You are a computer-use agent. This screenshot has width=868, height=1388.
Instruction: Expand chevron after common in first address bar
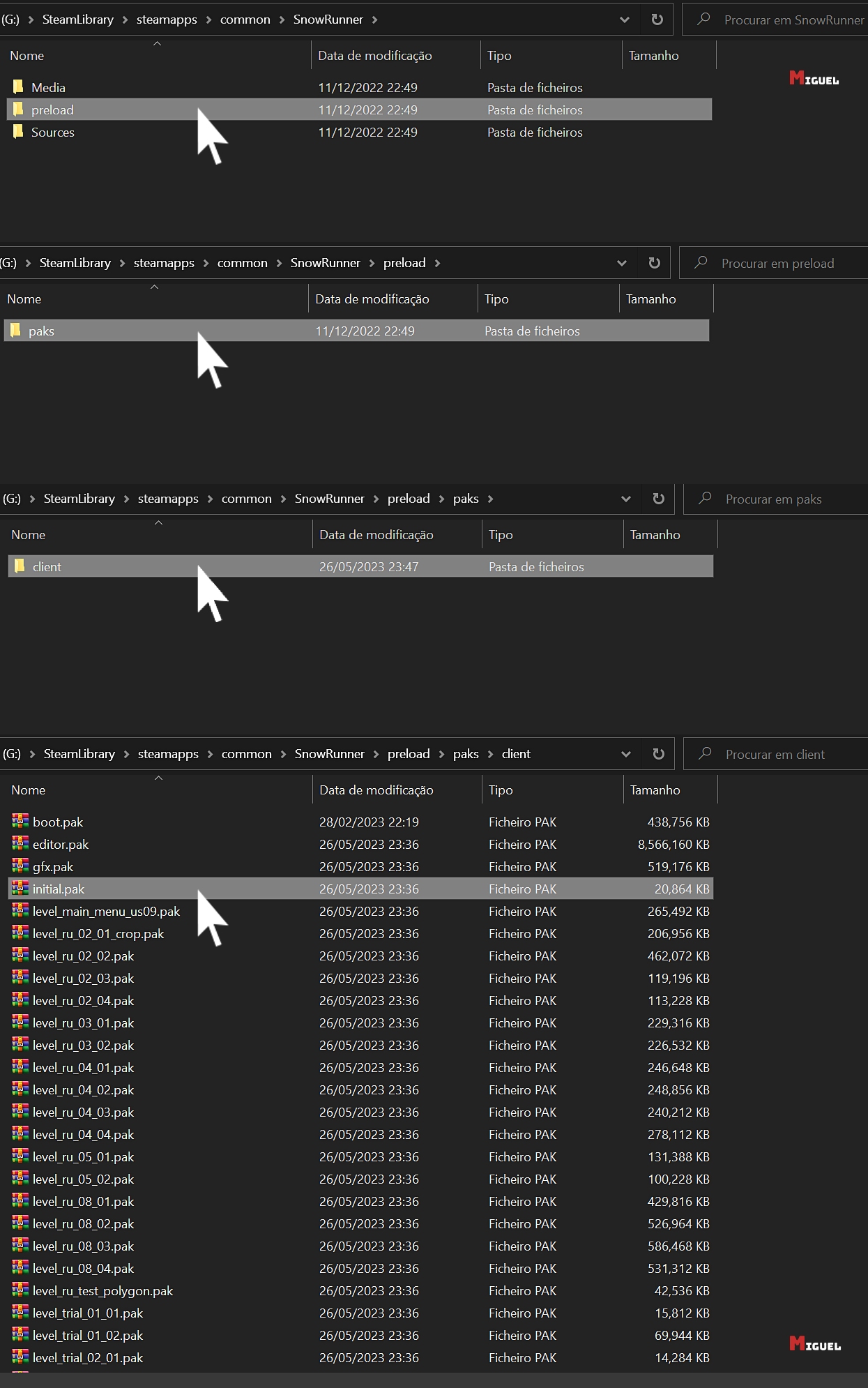tap(282, 20)
